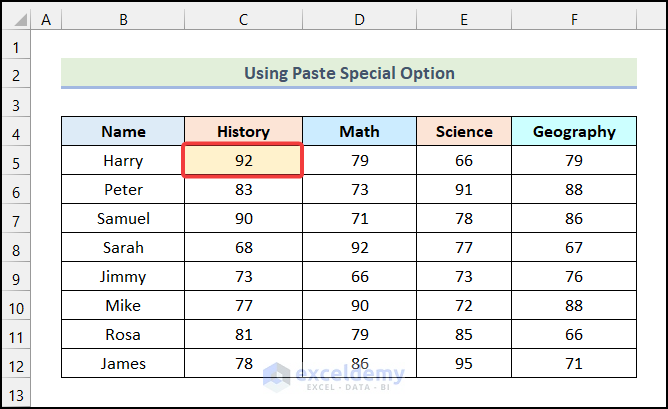
Task: Select column F header
Action: 574,19
